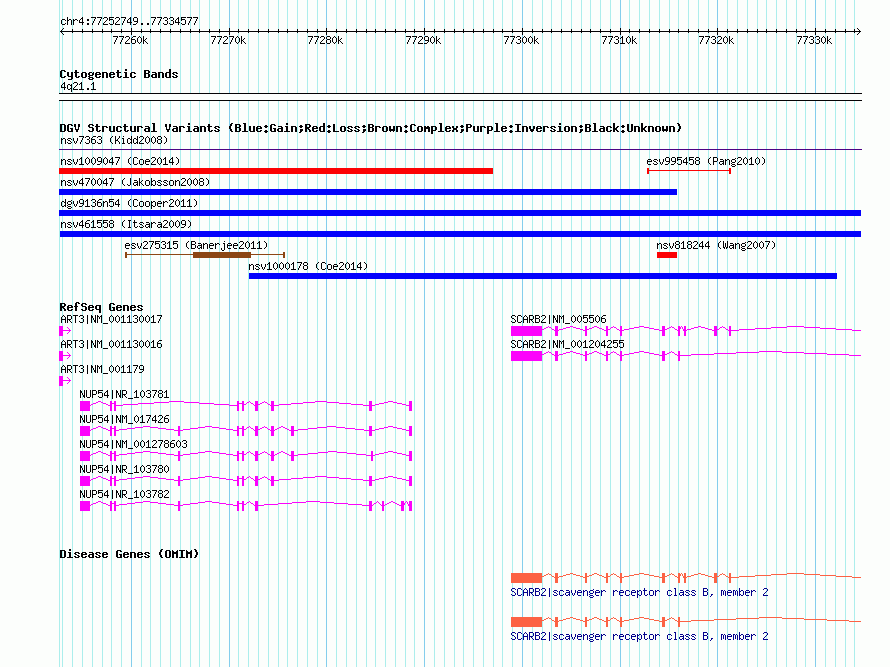
Task: Open the ART3|NM_001130016 label
Action: coord(111,344)
